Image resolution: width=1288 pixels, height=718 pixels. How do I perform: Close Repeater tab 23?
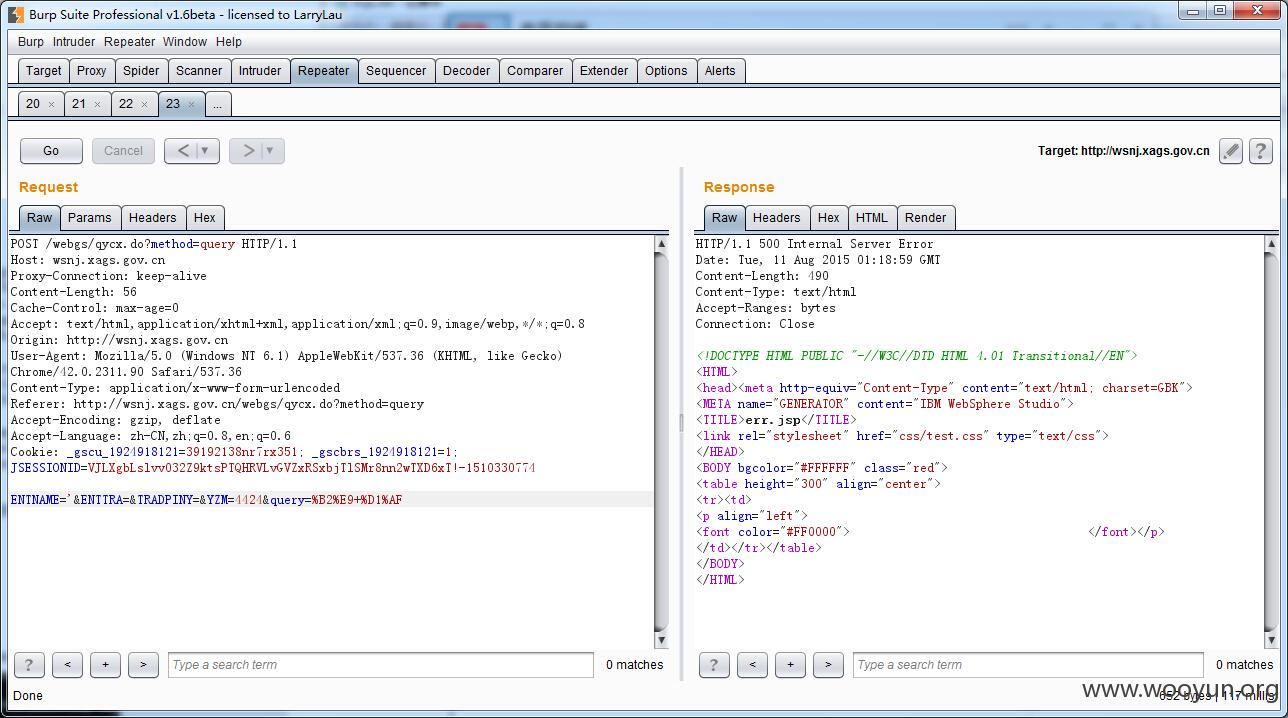pyautogui.click(x=191, y=104)
